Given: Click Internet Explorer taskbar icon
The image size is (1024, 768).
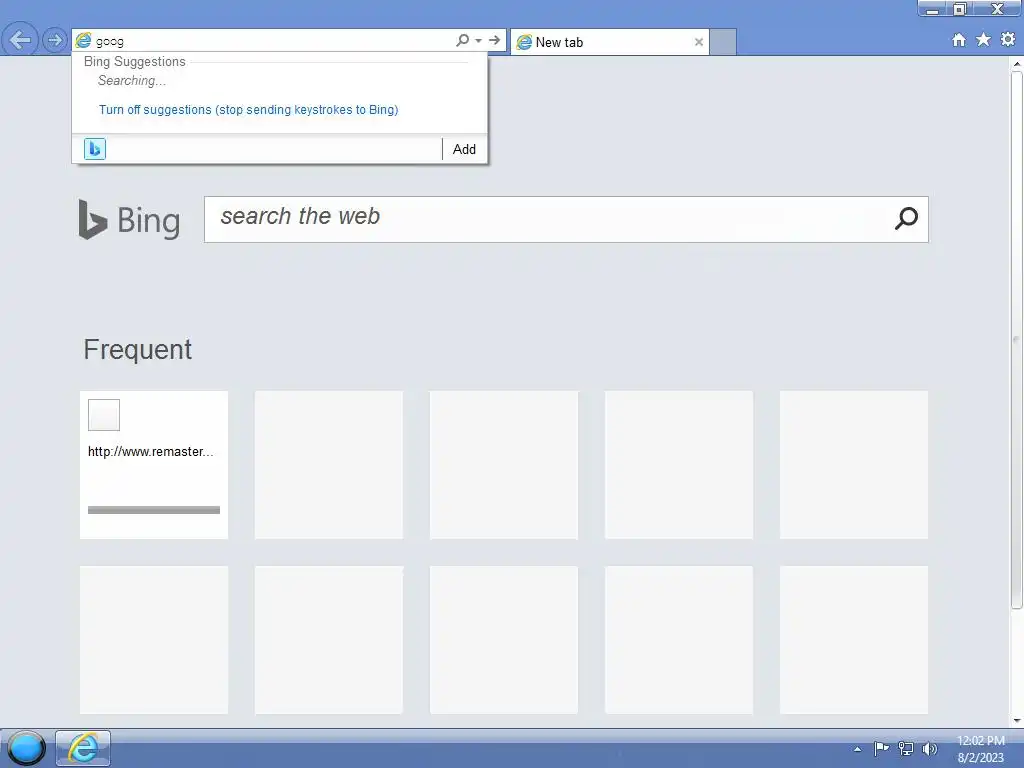Looking at the screenshot, I should pos(83,748).
